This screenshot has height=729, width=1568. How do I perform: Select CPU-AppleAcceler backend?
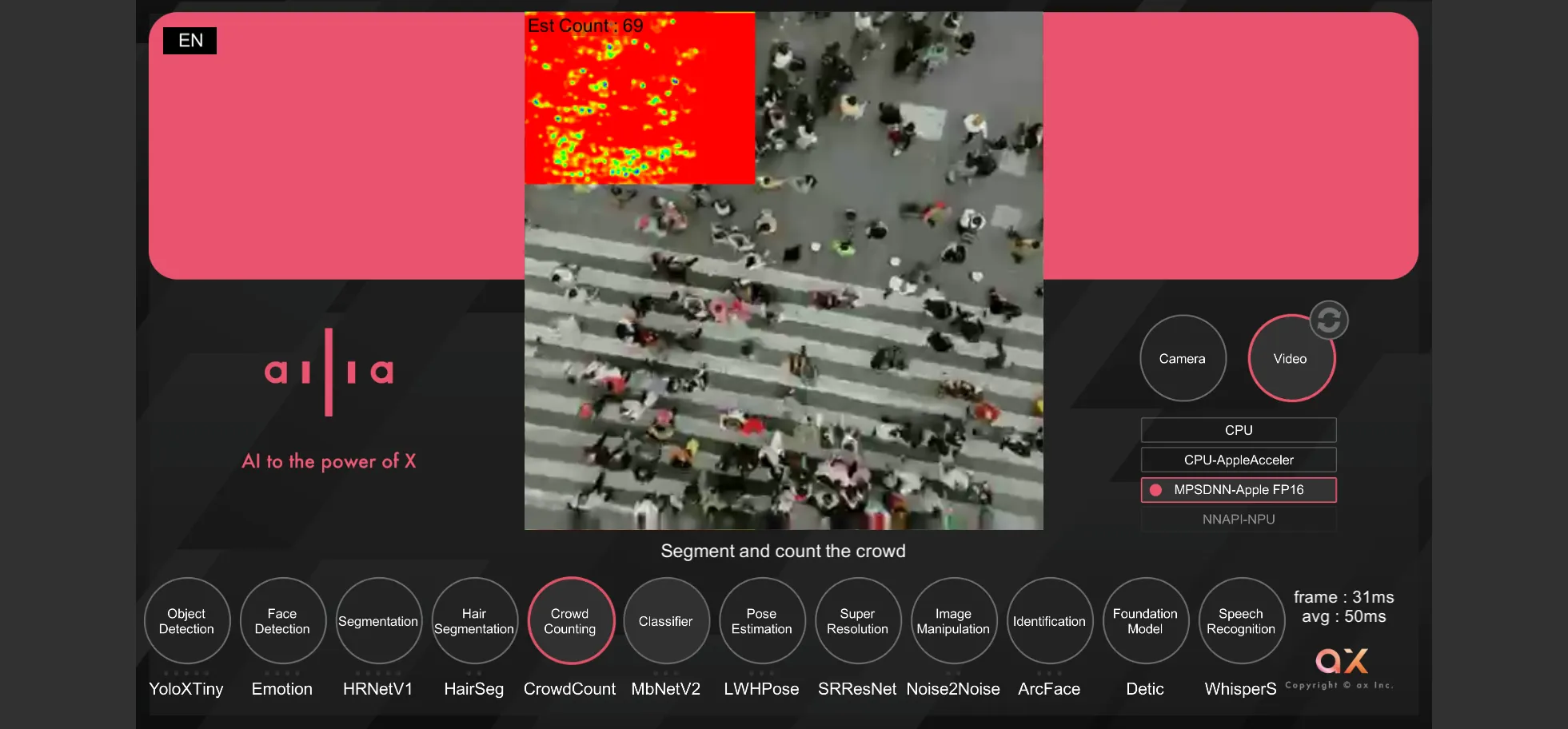1239,460
